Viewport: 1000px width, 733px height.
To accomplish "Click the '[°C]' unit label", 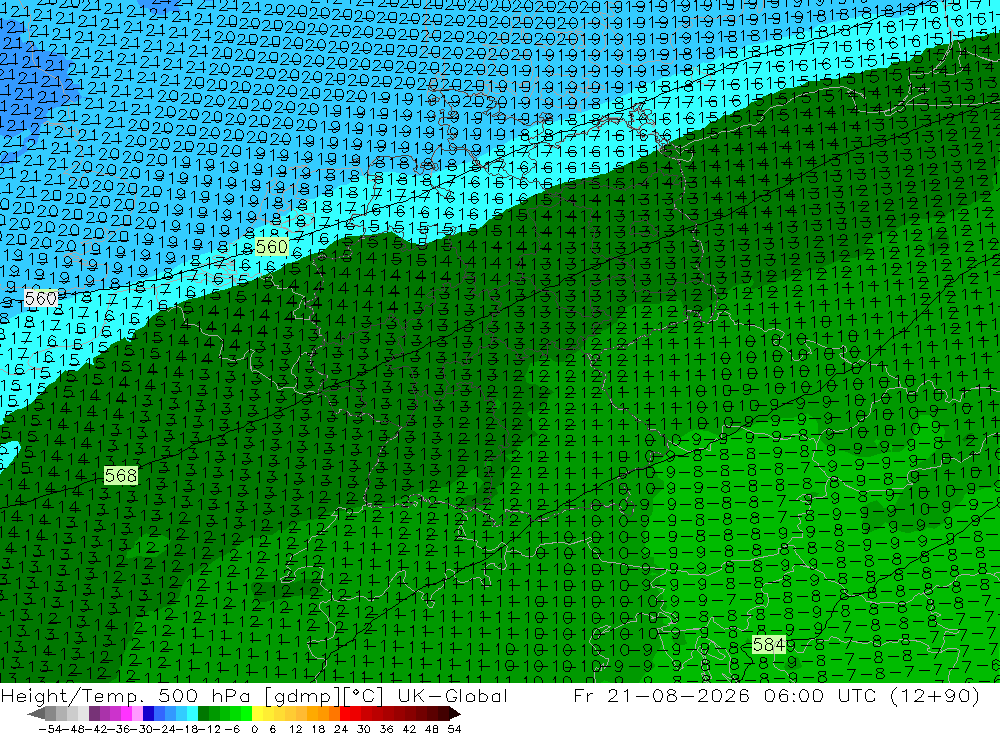I will point(364,696).
